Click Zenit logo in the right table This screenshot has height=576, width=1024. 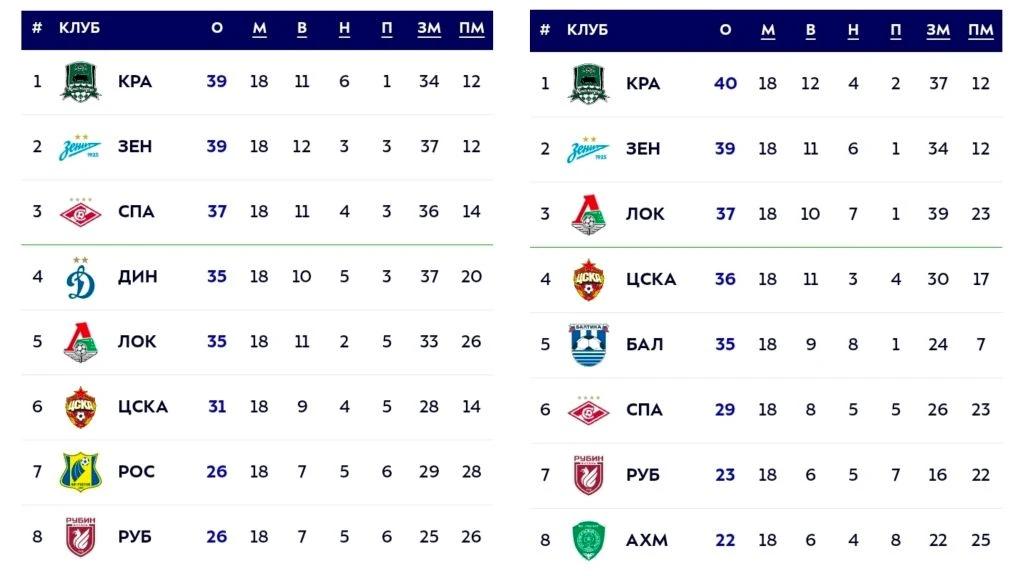[589, 149]
